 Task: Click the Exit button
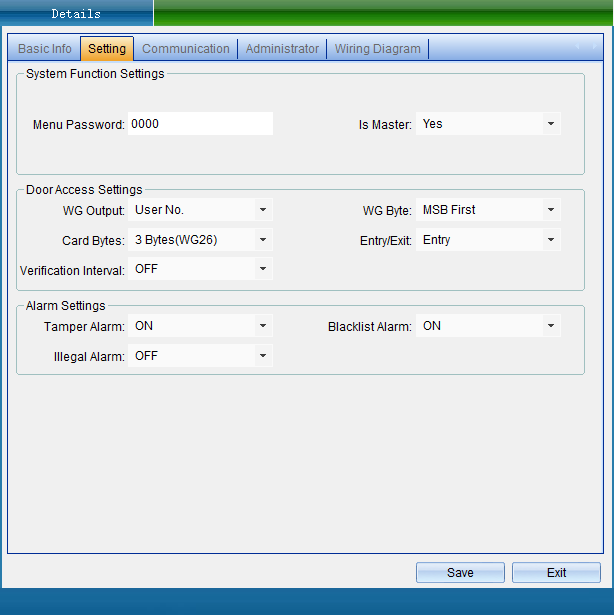pyautogui.click(x=556, y=573)
